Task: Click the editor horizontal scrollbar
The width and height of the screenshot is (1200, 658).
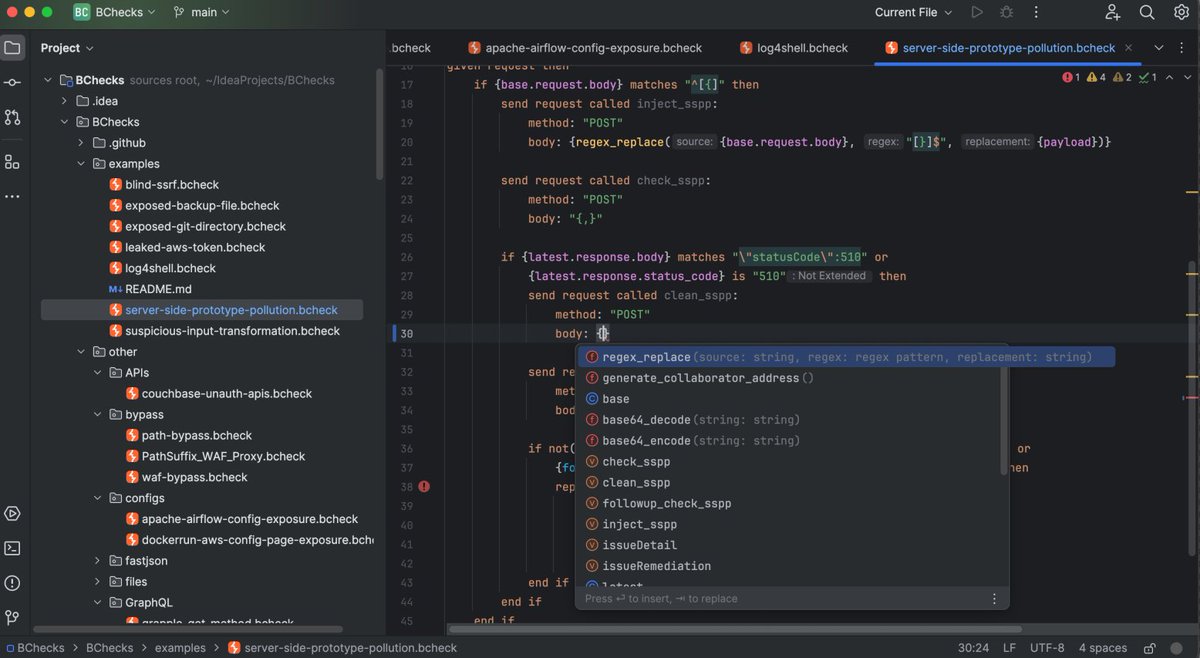Action: (735, 629)
